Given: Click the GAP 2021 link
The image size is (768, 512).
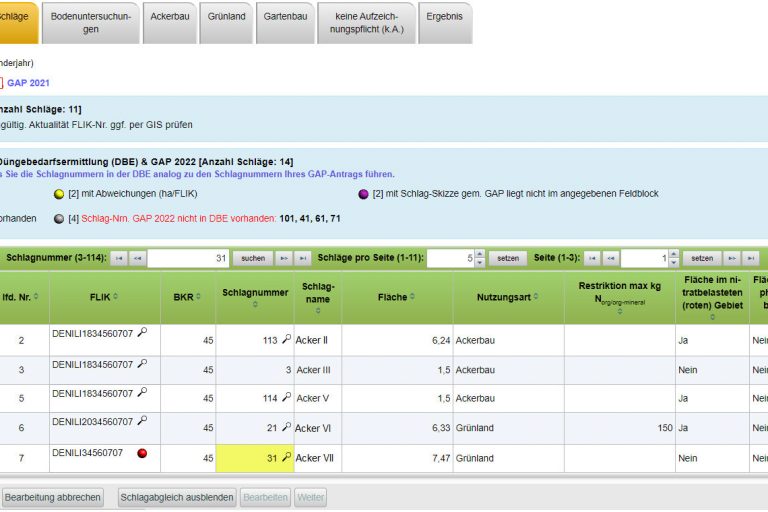Looking at the screenshot, I should coord(28,83).
